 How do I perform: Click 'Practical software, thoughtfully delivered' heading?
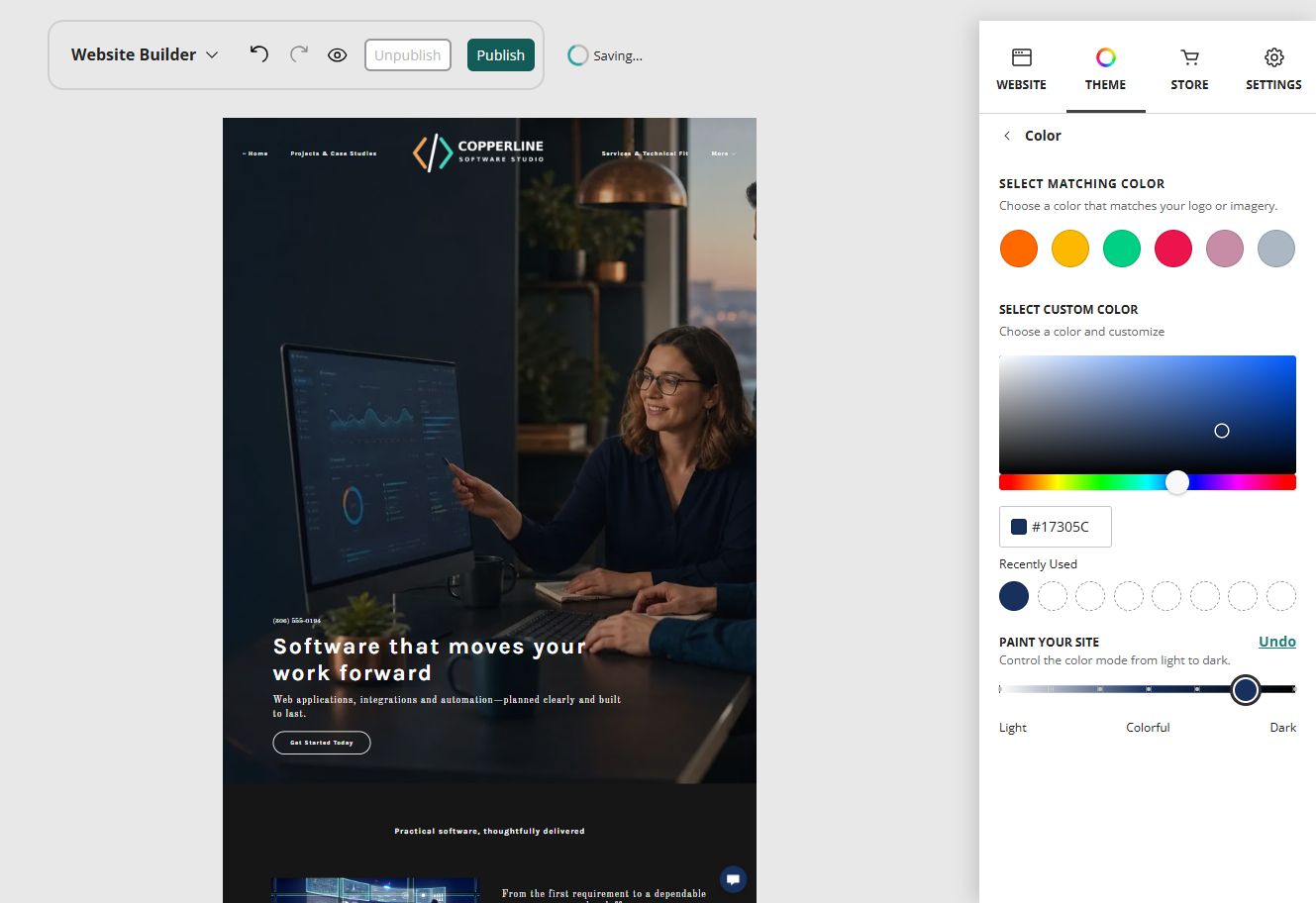tap(489, 831)
